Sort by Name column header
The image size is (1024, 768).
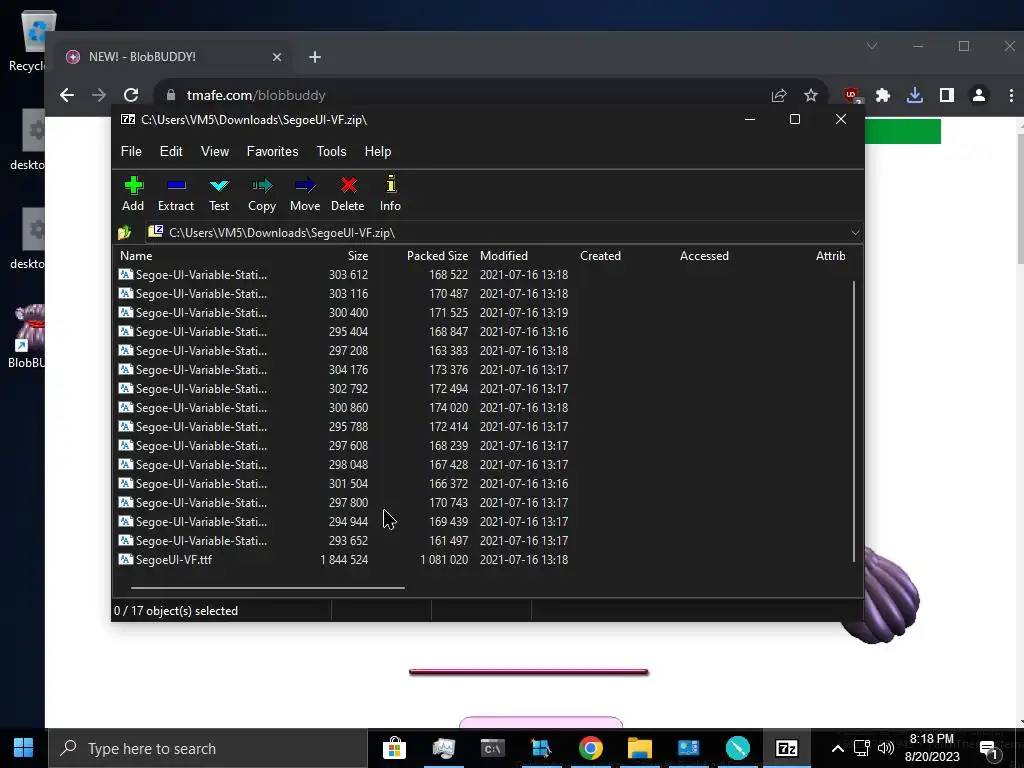click(136, 256)
